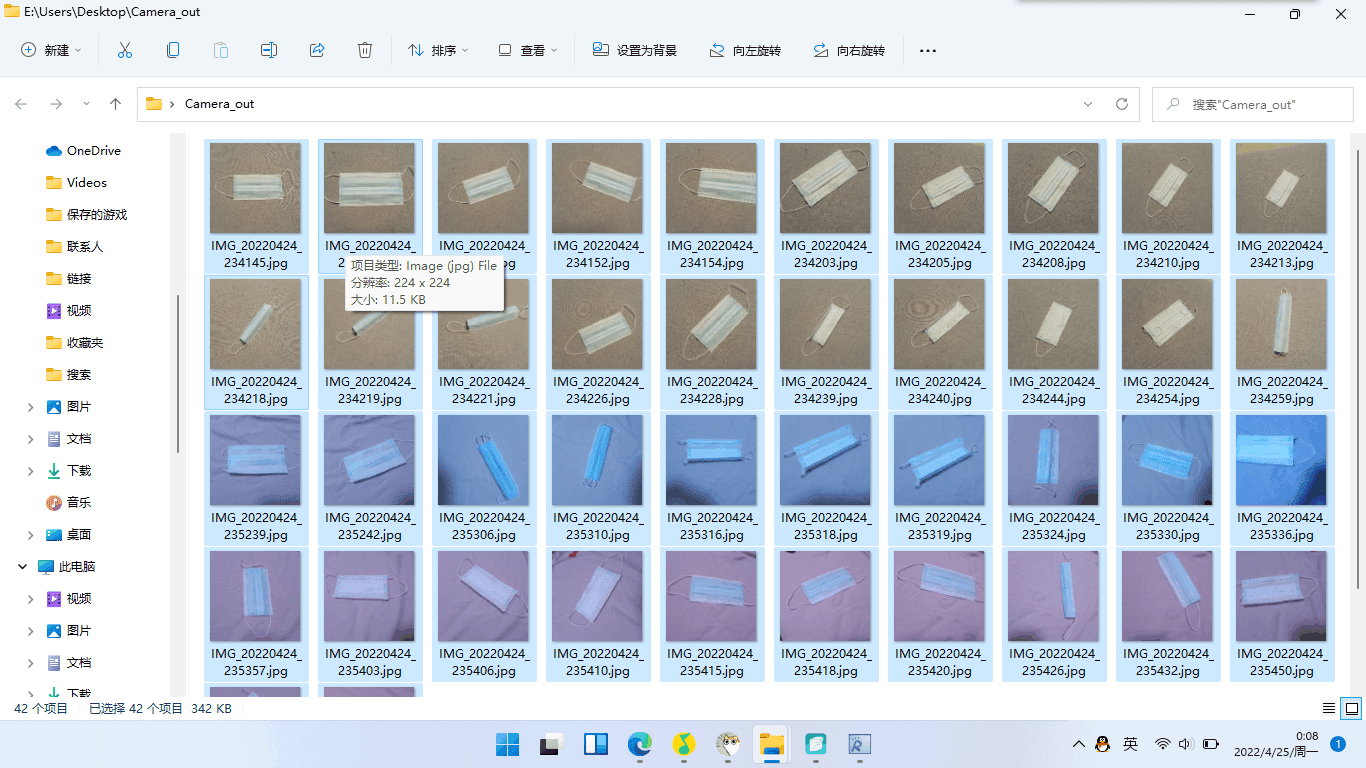Open the 查看 view menu

(528, 50)
